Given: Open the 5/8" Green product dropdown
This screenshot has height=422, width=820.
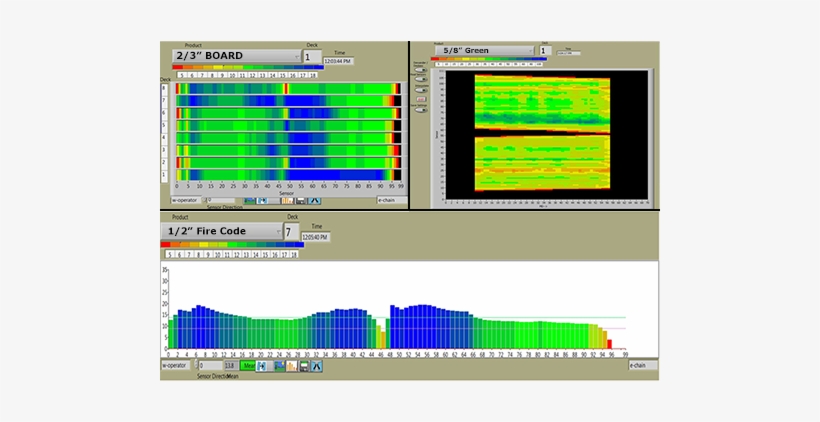Looking at the screenshot, I should point(484,51).
